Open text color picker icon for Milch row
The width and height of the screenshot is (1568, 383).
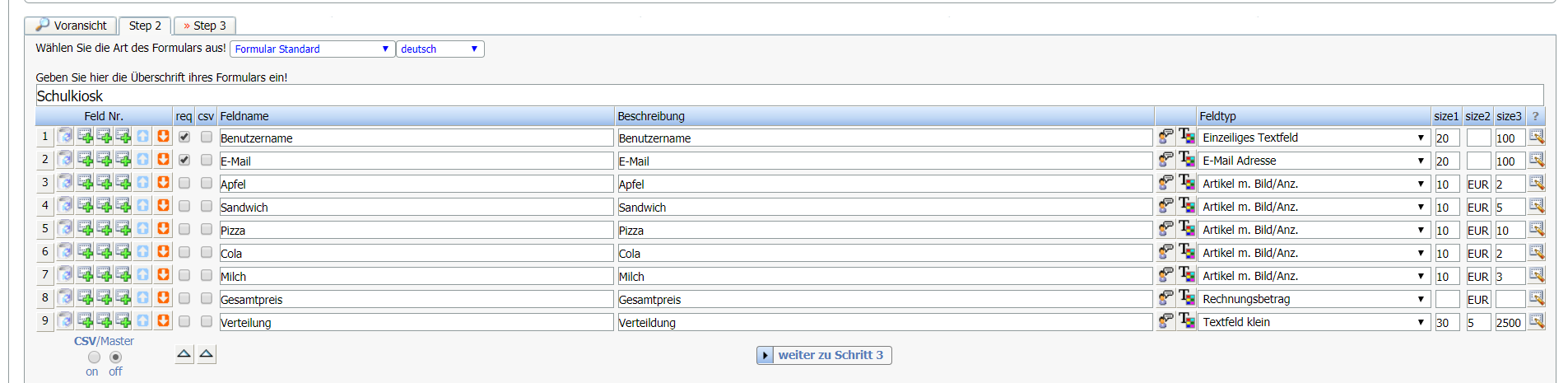1186,274
